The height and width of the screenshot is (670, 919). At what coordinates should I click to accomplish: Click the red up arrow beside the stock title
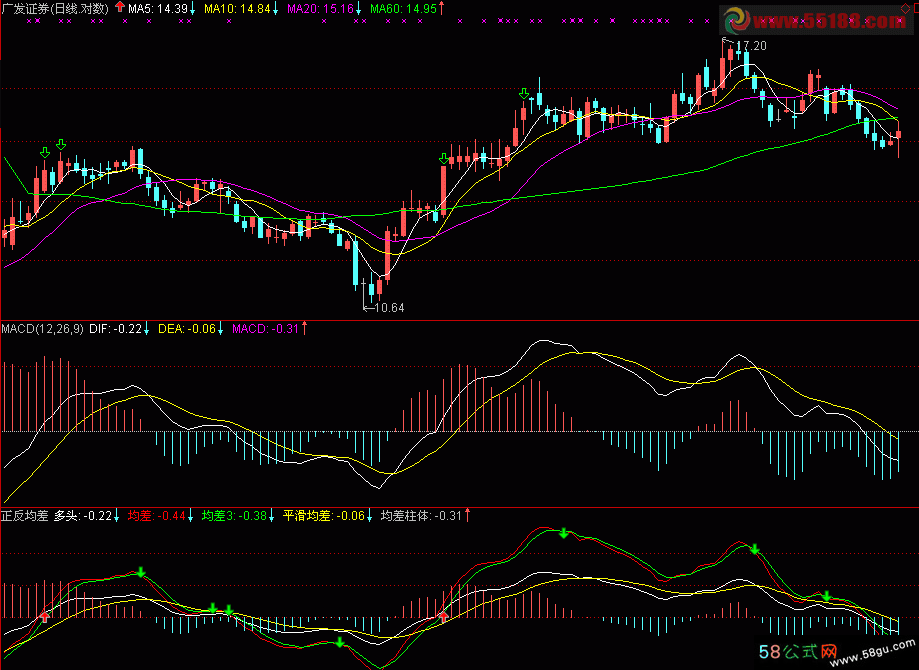[x=121, y=8]
